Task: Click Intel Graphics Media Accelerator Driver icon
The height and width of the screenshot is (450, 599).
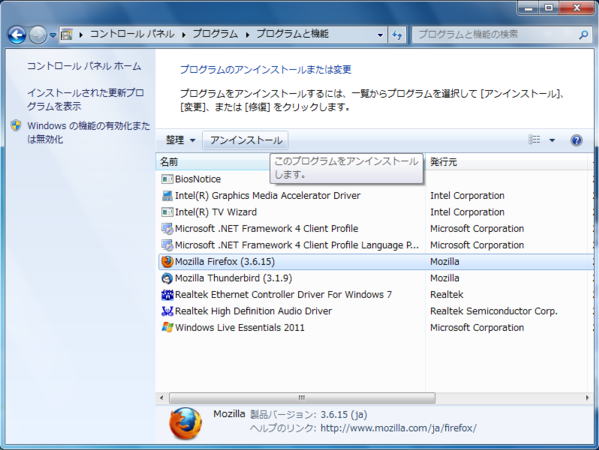Action: point(167,196)
